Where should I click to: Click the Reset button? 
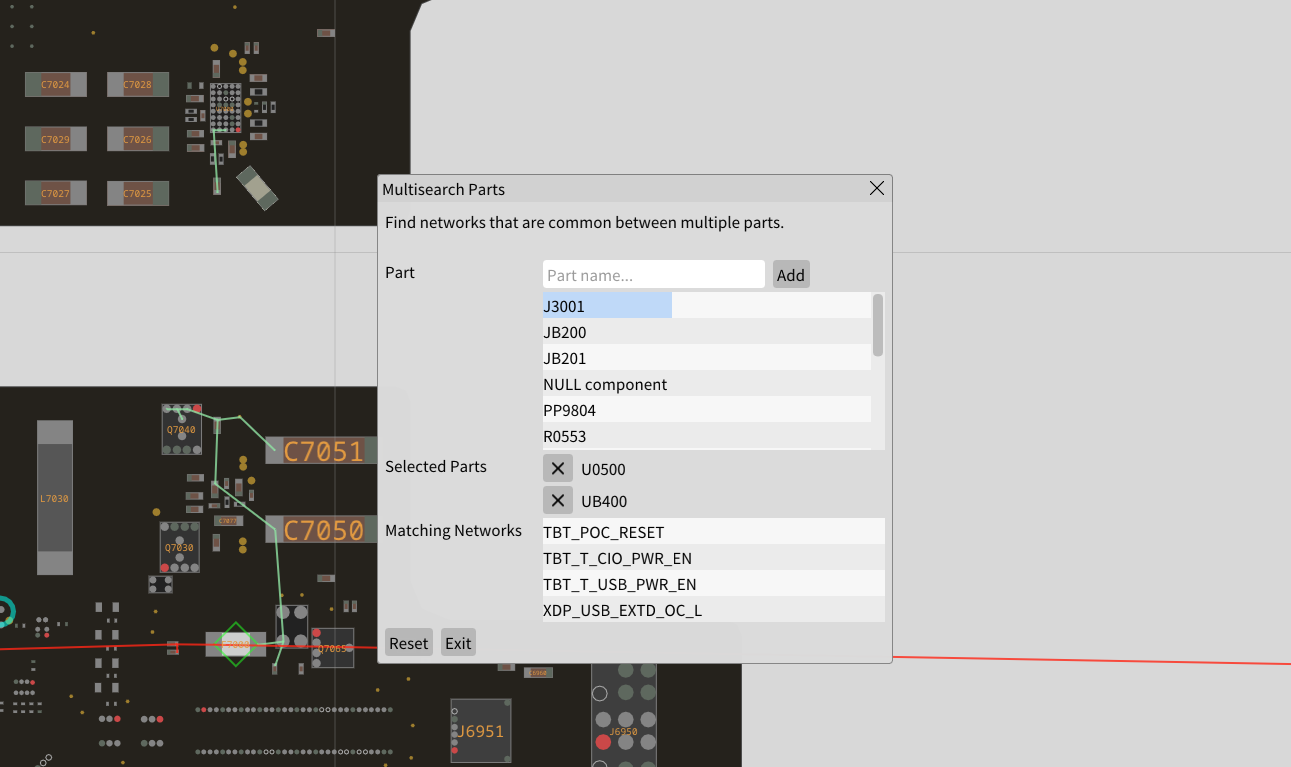click(408, 643)
